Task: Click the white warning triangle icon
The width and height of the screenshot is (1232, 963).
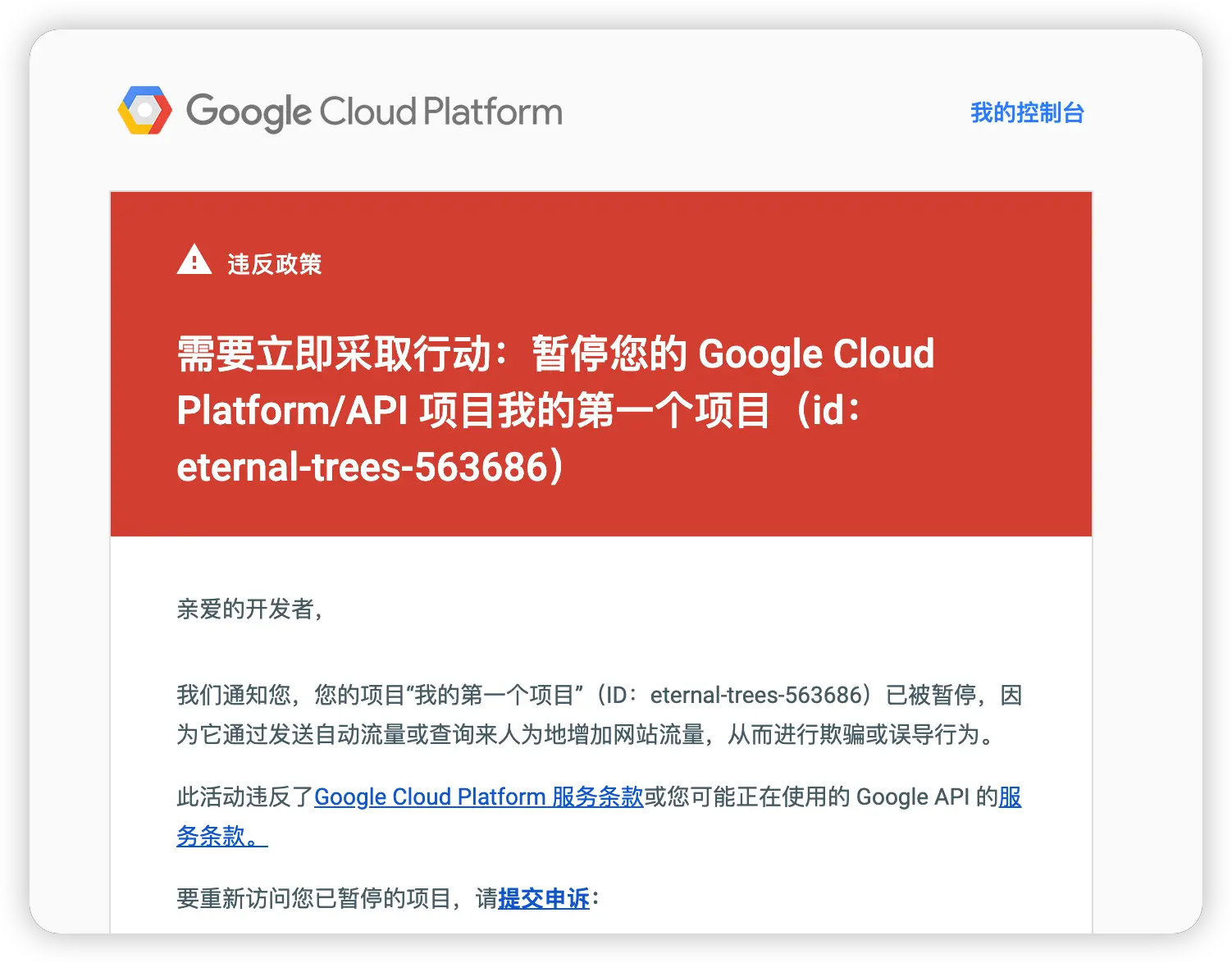Action: (194, 259)
